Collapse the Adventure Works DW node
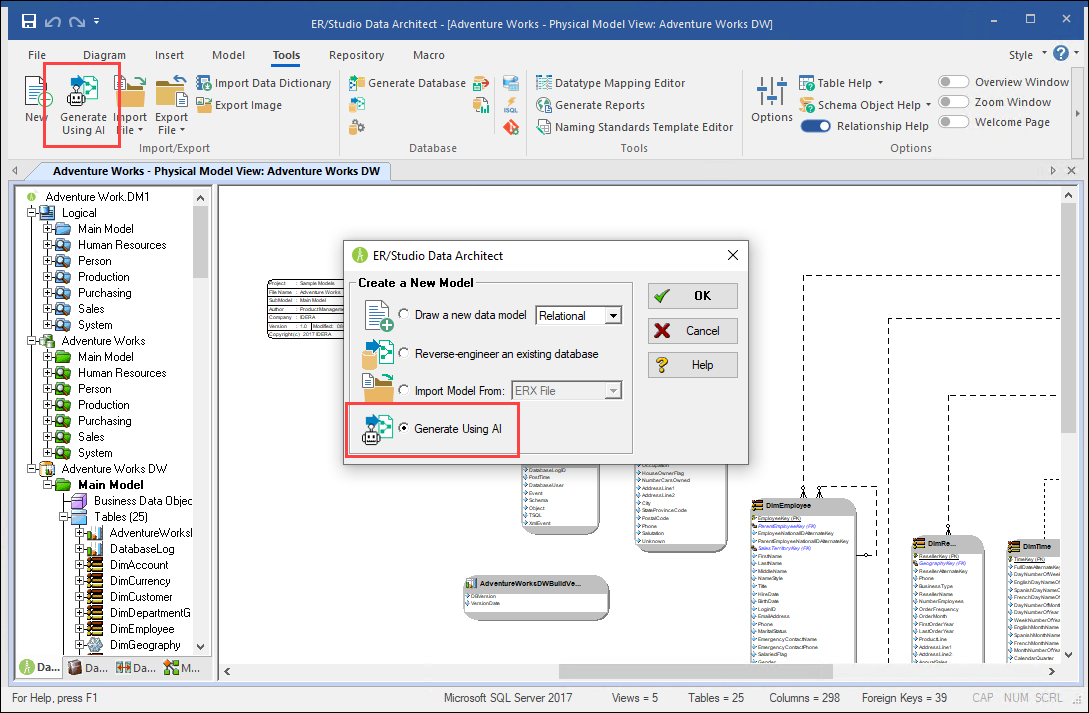 pyautogui.click(x=31, y=469)
